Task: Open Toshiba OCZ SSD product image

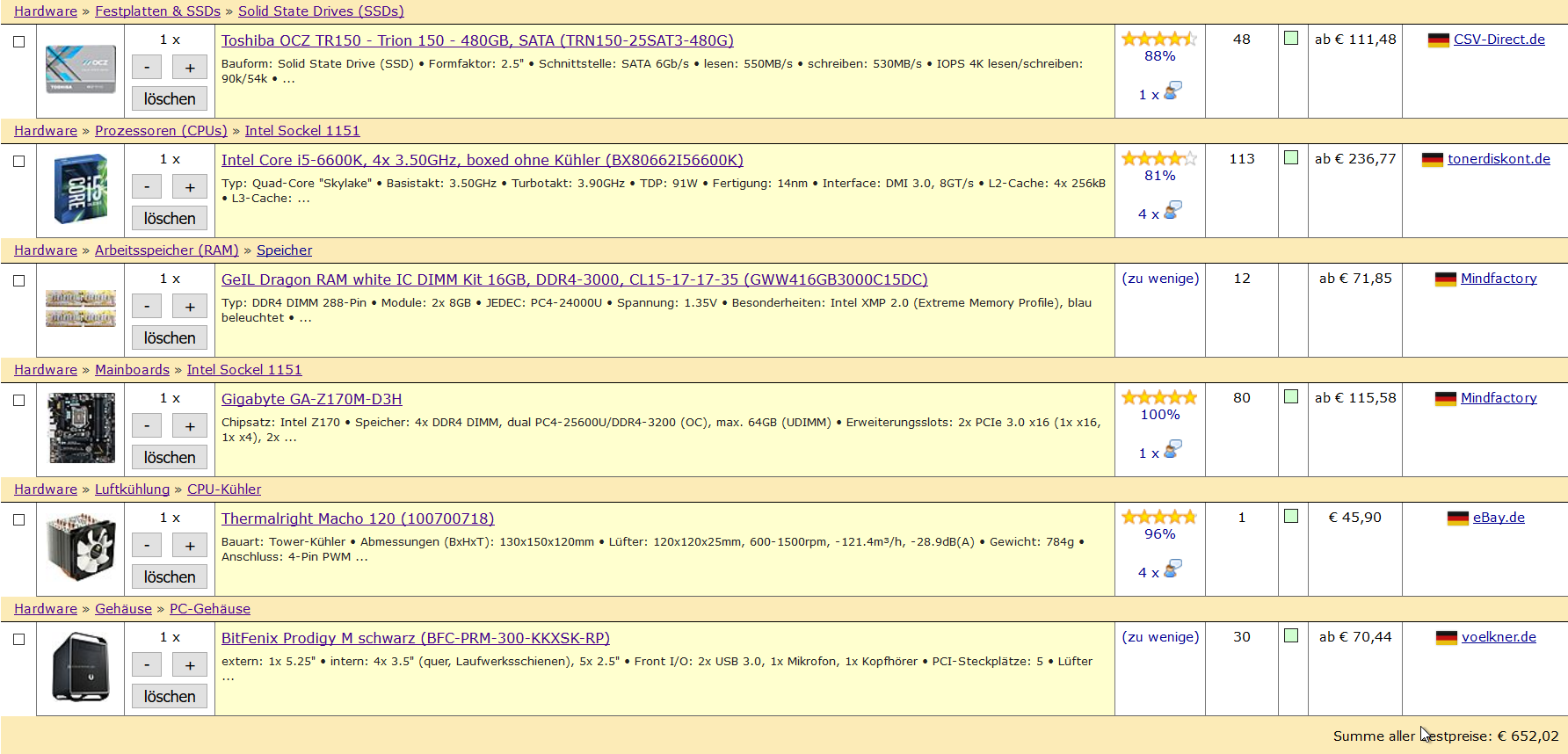Action: 81,69
